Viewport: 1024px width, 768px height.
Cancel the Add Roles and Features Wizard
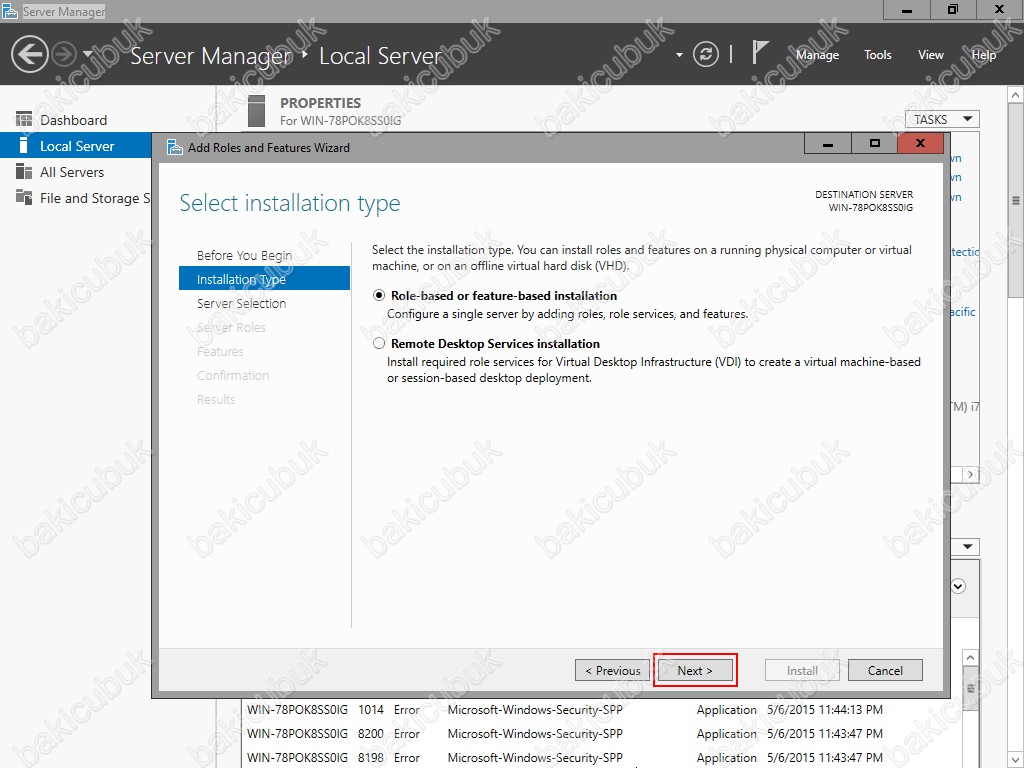[x=885, y=670]
